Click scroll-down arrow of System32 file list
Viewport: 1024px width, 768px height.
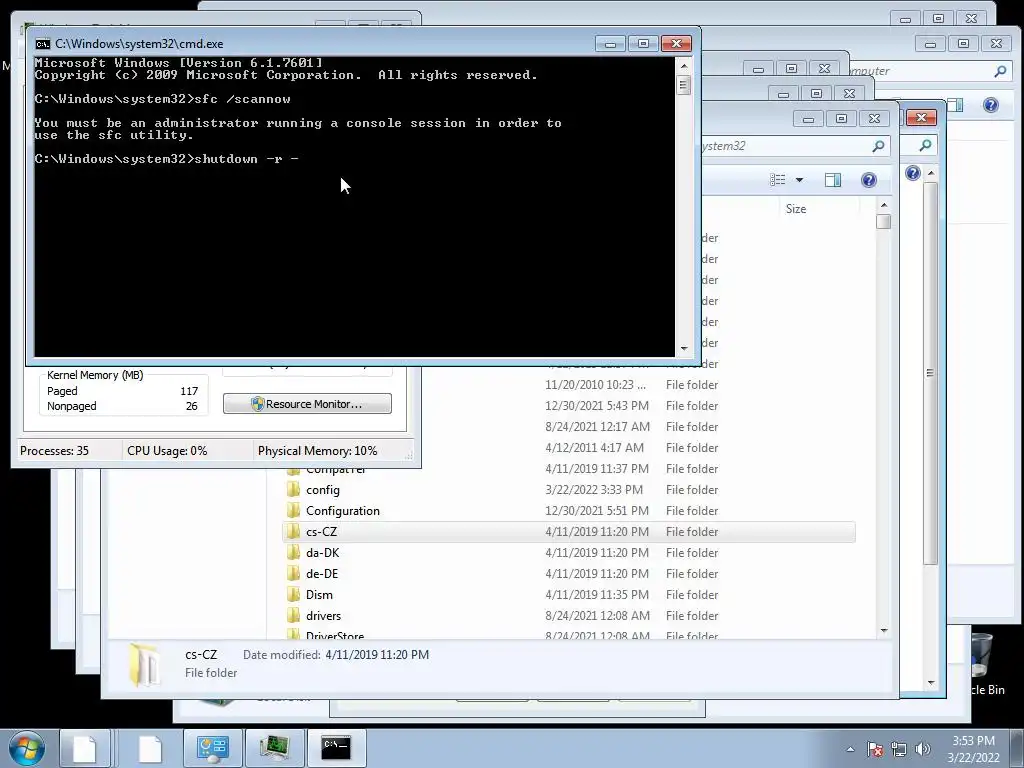(x=884, y=631)
